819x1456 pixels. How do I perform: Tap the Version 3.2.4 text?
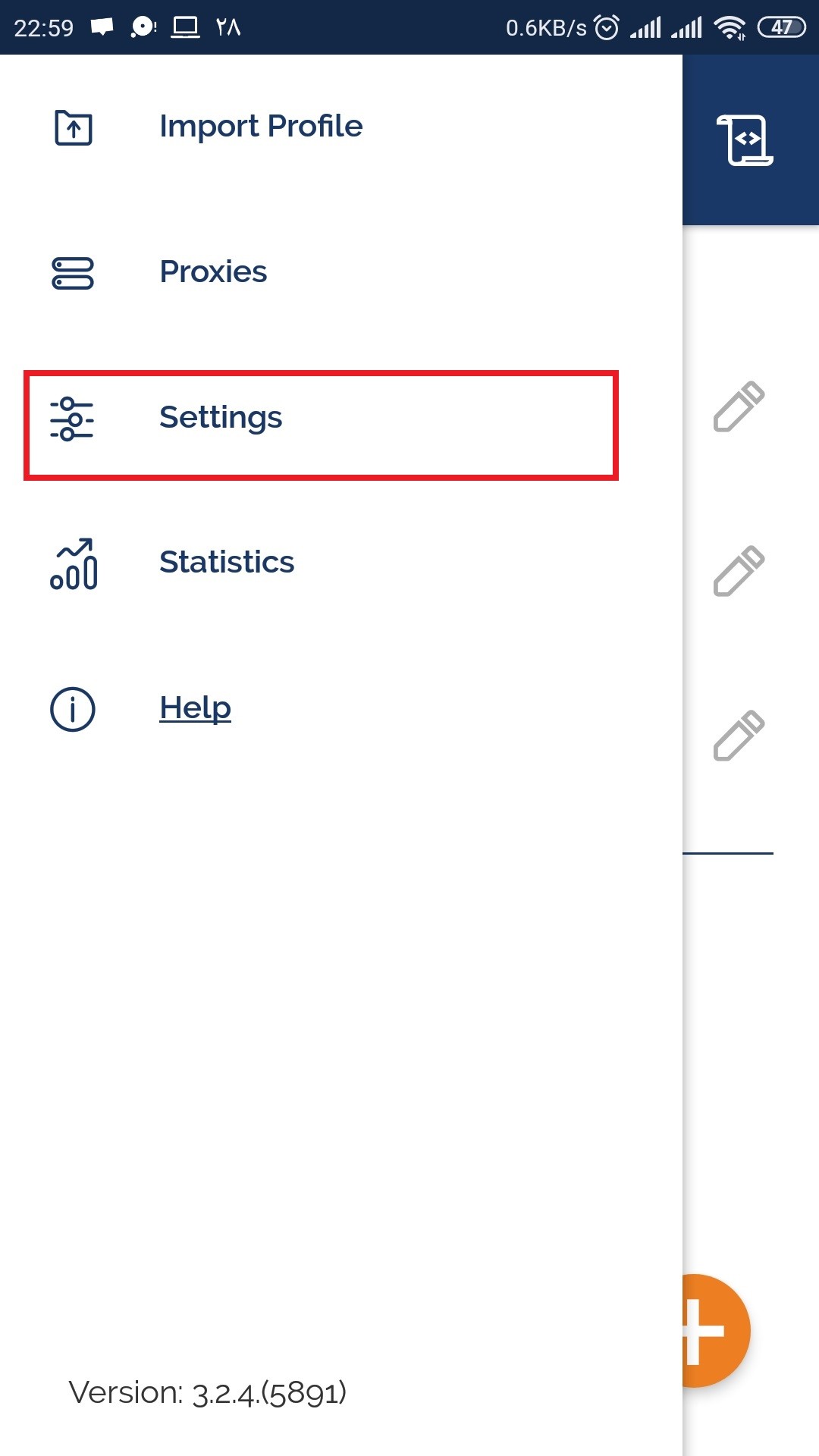(x=208, y=1392)
